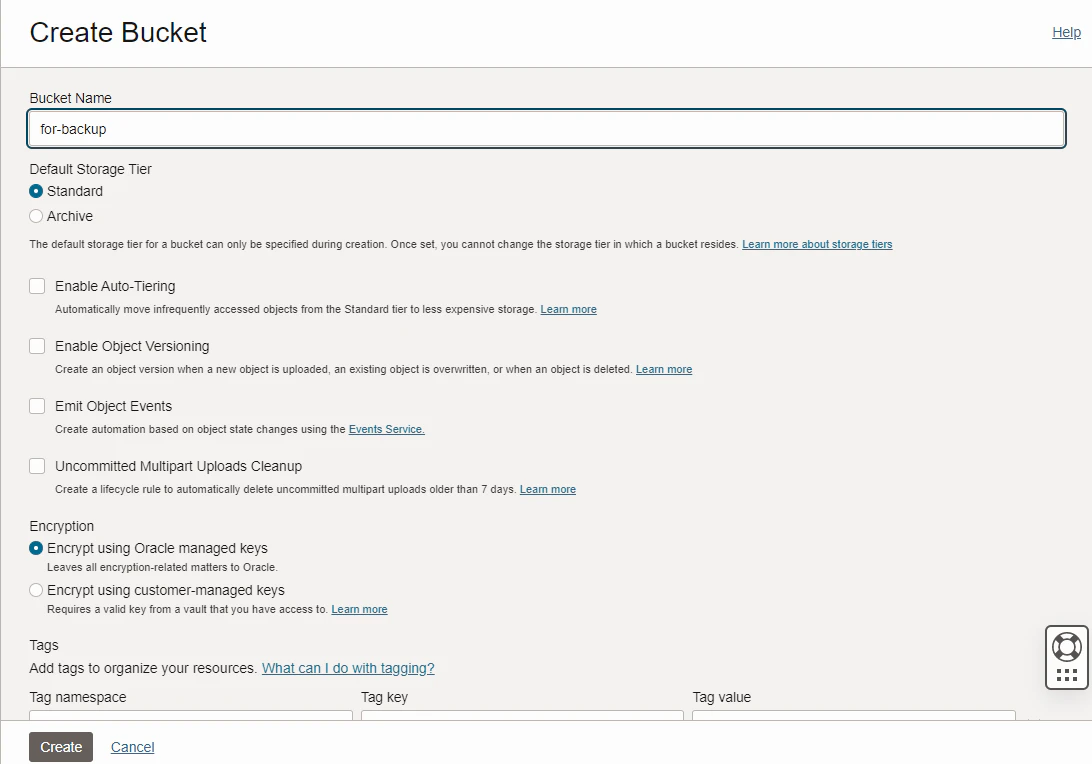Click the dotted grid handle under the life-ring
The height and width of the screenshot is (764, 1092).
coord(1066,674)
